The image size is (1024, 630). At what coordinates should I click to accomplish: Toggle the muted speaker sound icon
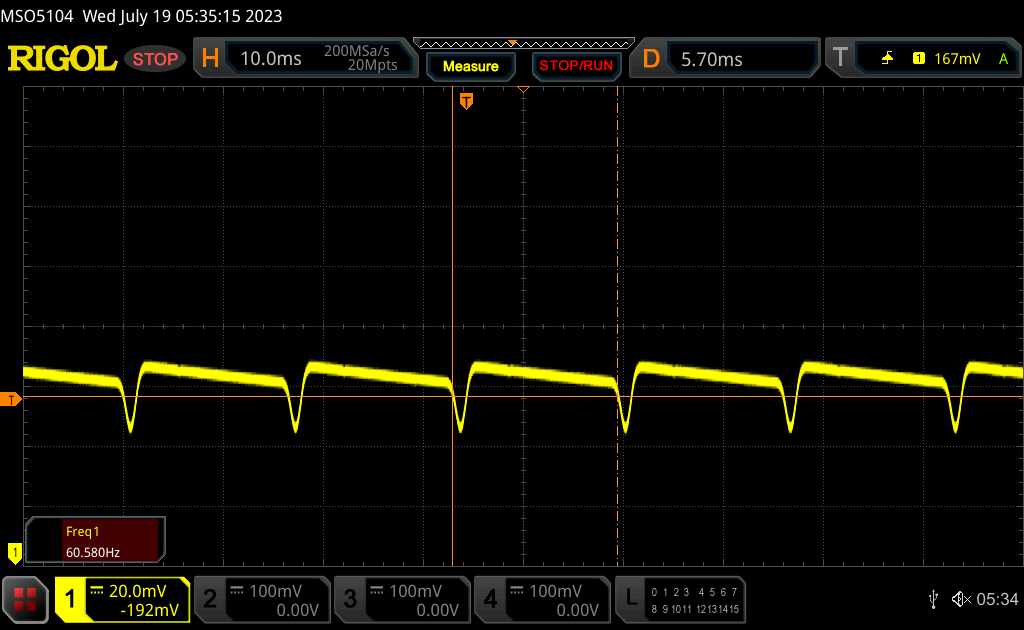pyautogui.click(x=961, y=599)
